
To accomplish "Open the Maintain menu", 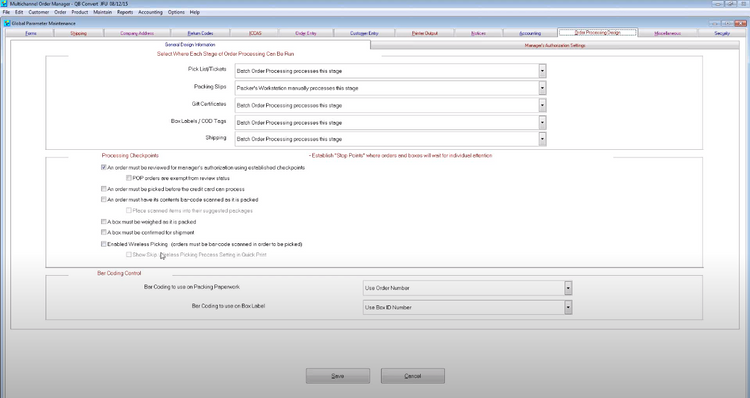I will [102, 12].
